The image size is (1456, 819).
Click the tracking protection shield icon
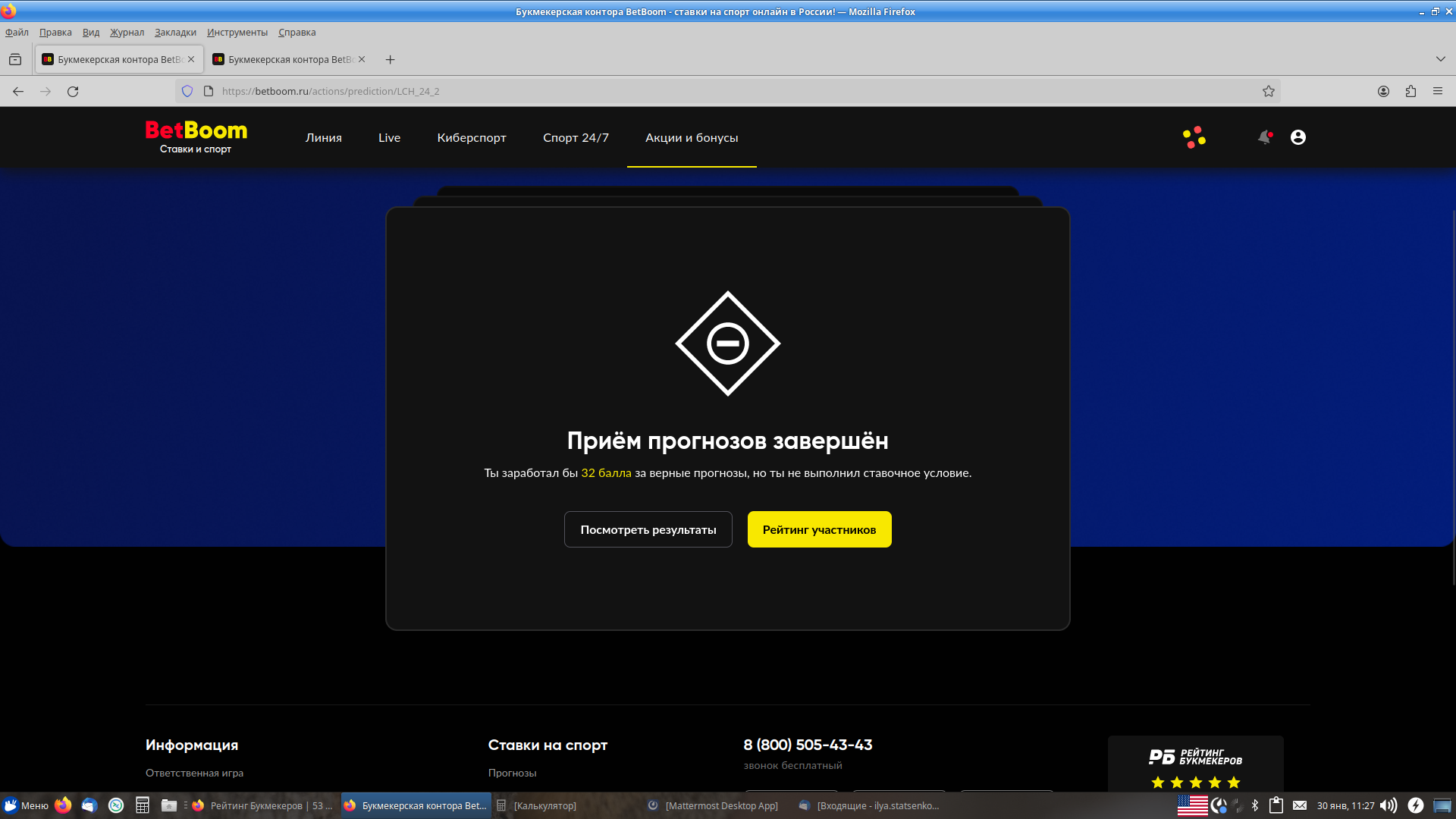[x=187, y=91]
